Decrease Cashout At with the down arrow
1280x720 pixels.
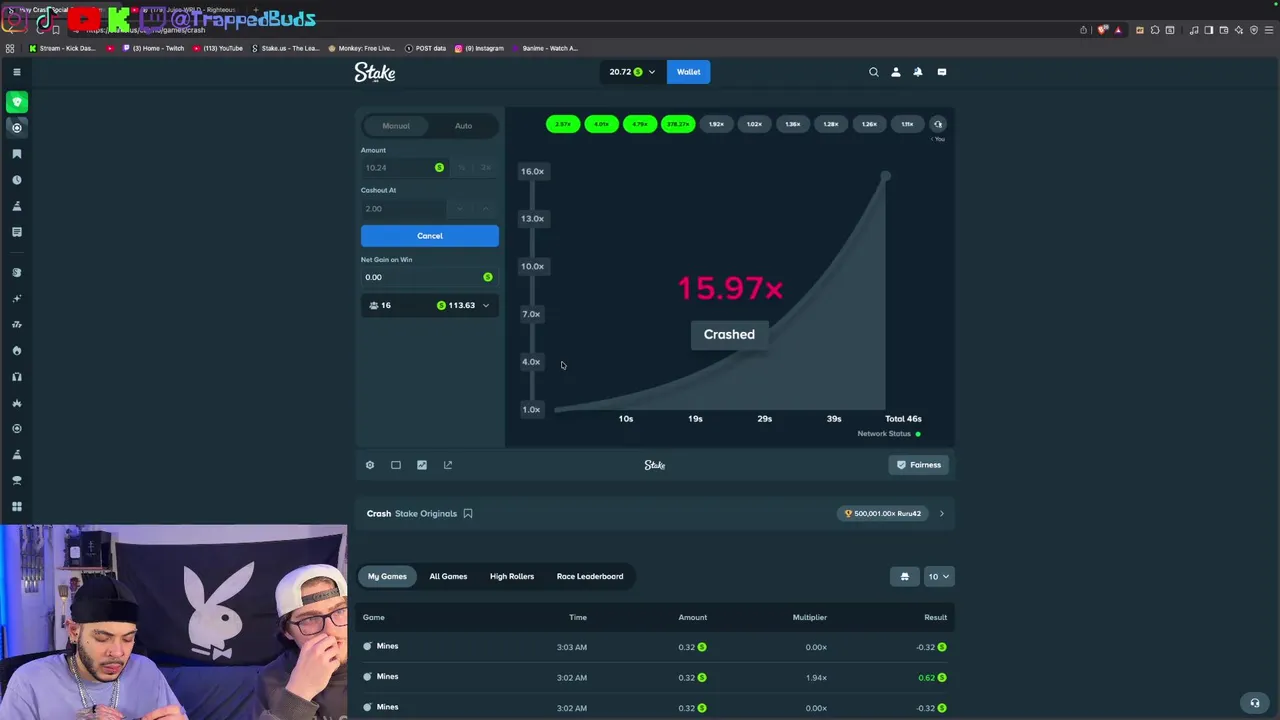tap(460, 209)
